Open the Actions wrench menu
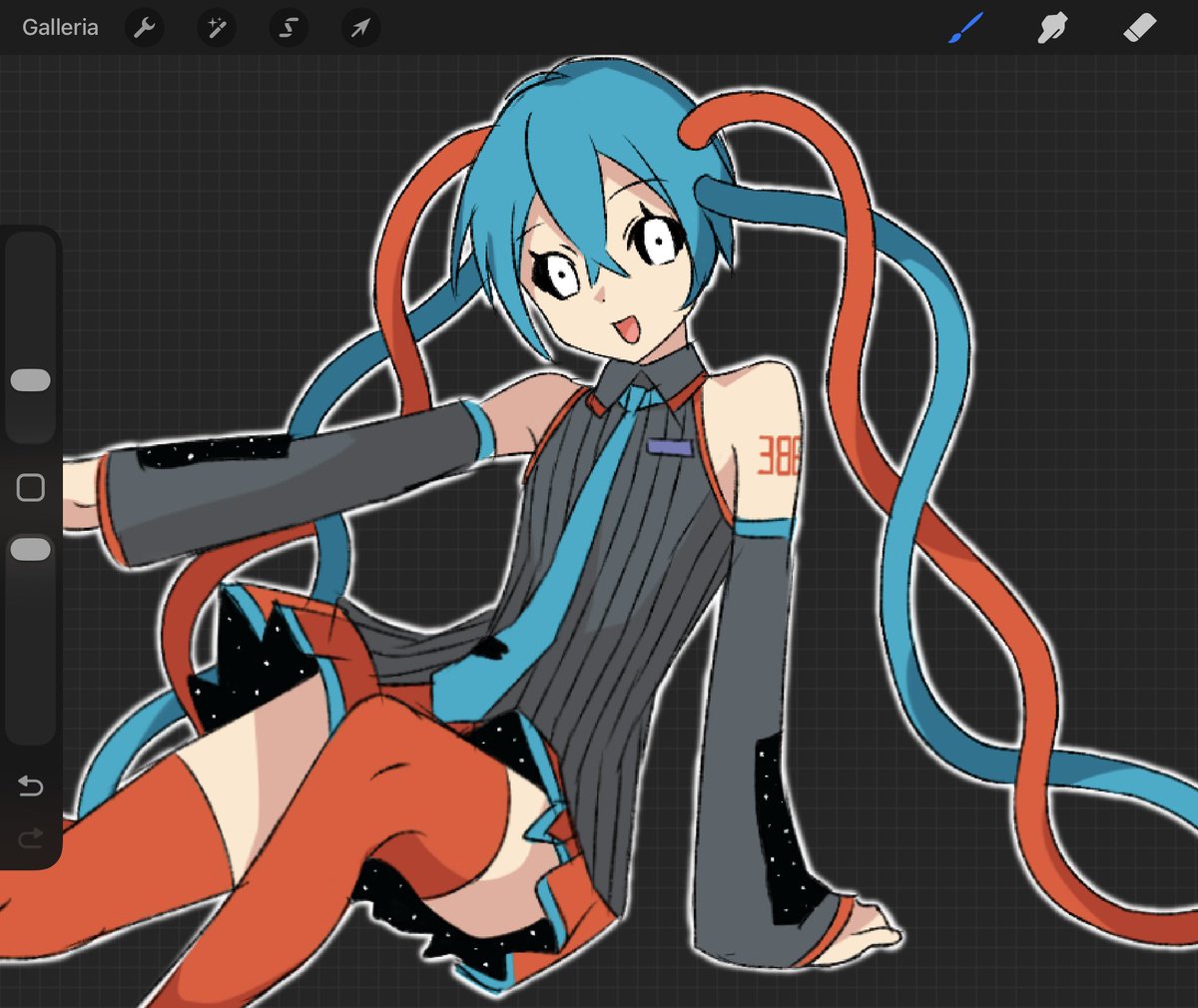1198x1008 pixels. click(145, 27)
